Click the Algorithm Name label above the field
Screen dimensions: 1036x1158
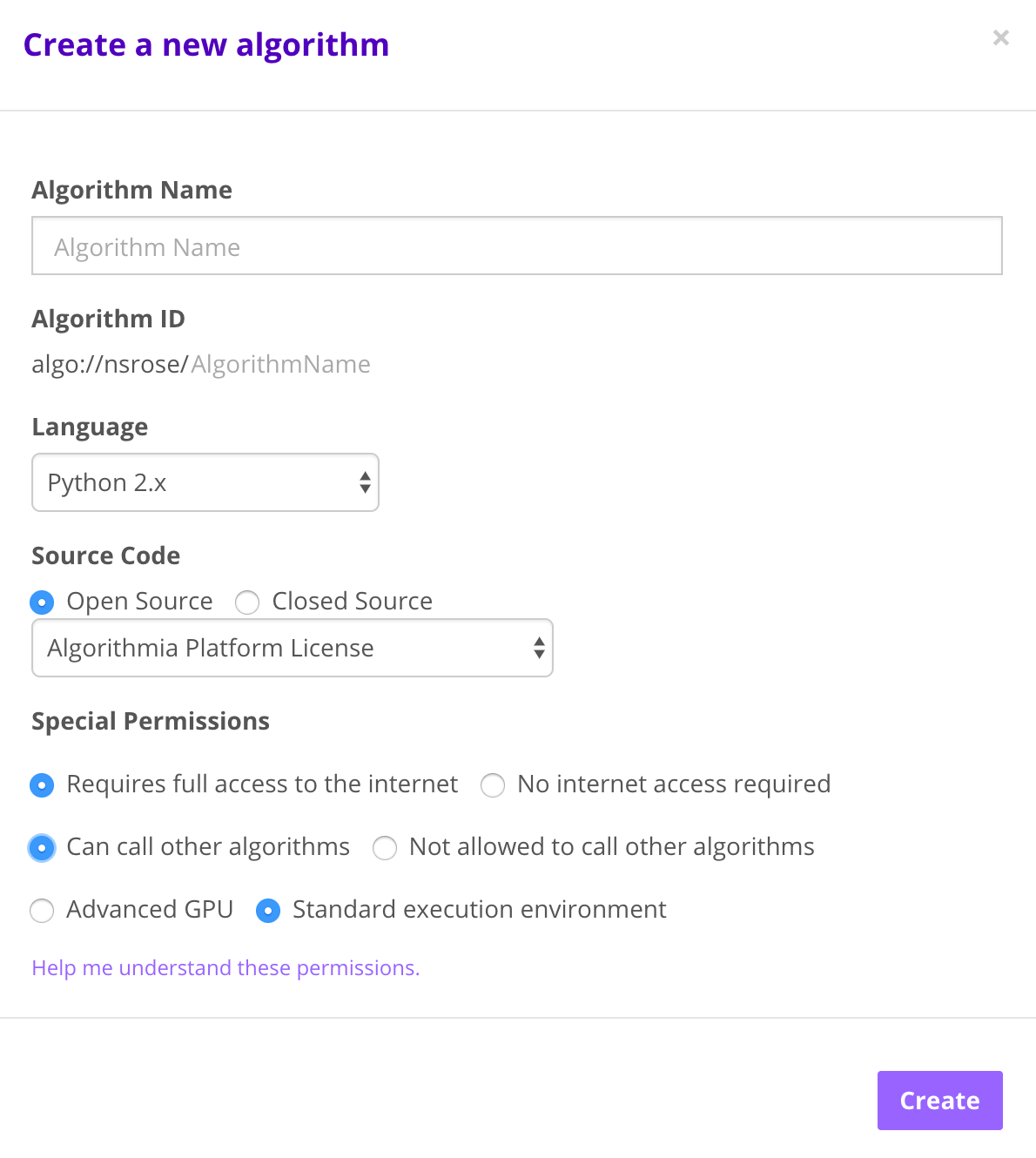[131, 190]
